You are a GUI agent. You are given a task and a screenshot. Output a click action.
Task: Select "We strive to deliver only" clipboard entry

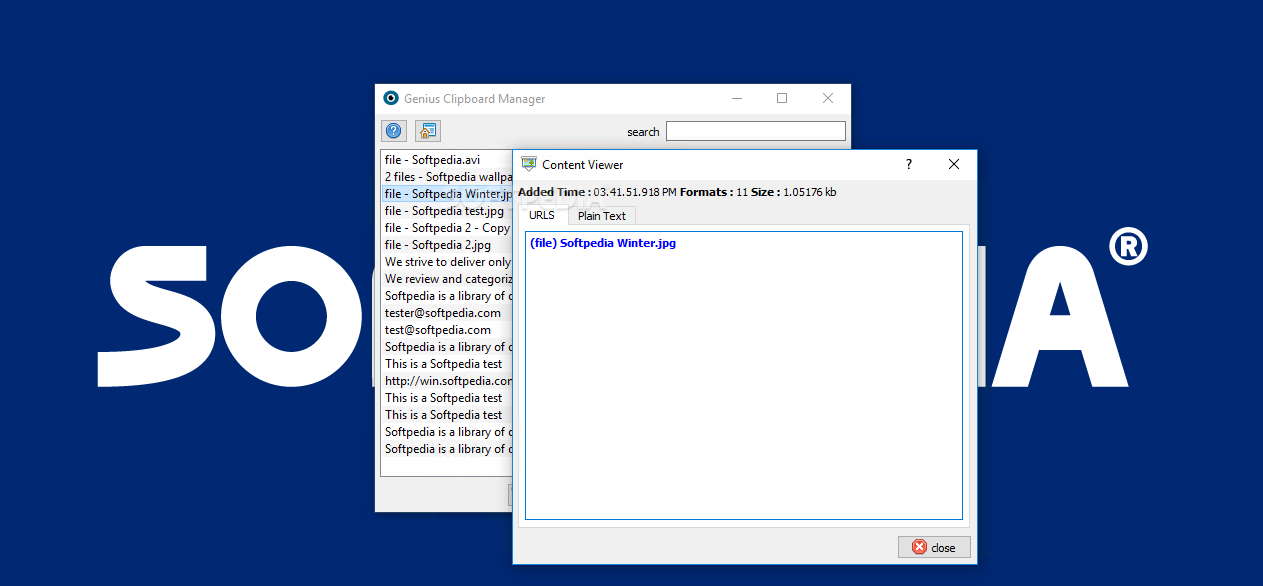[447, 262]
